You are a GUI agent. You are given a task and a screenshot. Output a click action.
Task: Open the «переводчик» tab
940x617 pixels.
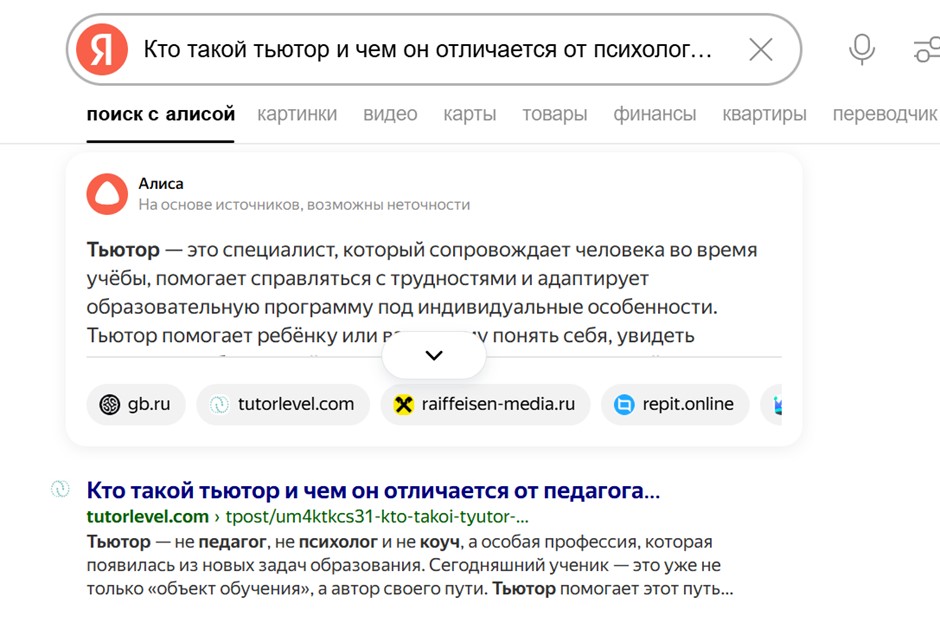pos(885,113)
